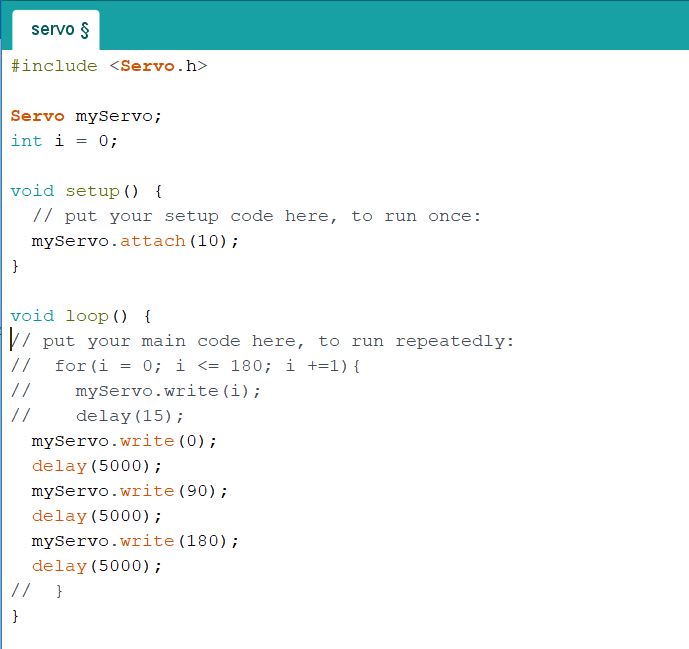The width and height of the screenshot is (689, 649).
Task: Click the 'myServo.write(90);' line
Action: tap(130, 491)
